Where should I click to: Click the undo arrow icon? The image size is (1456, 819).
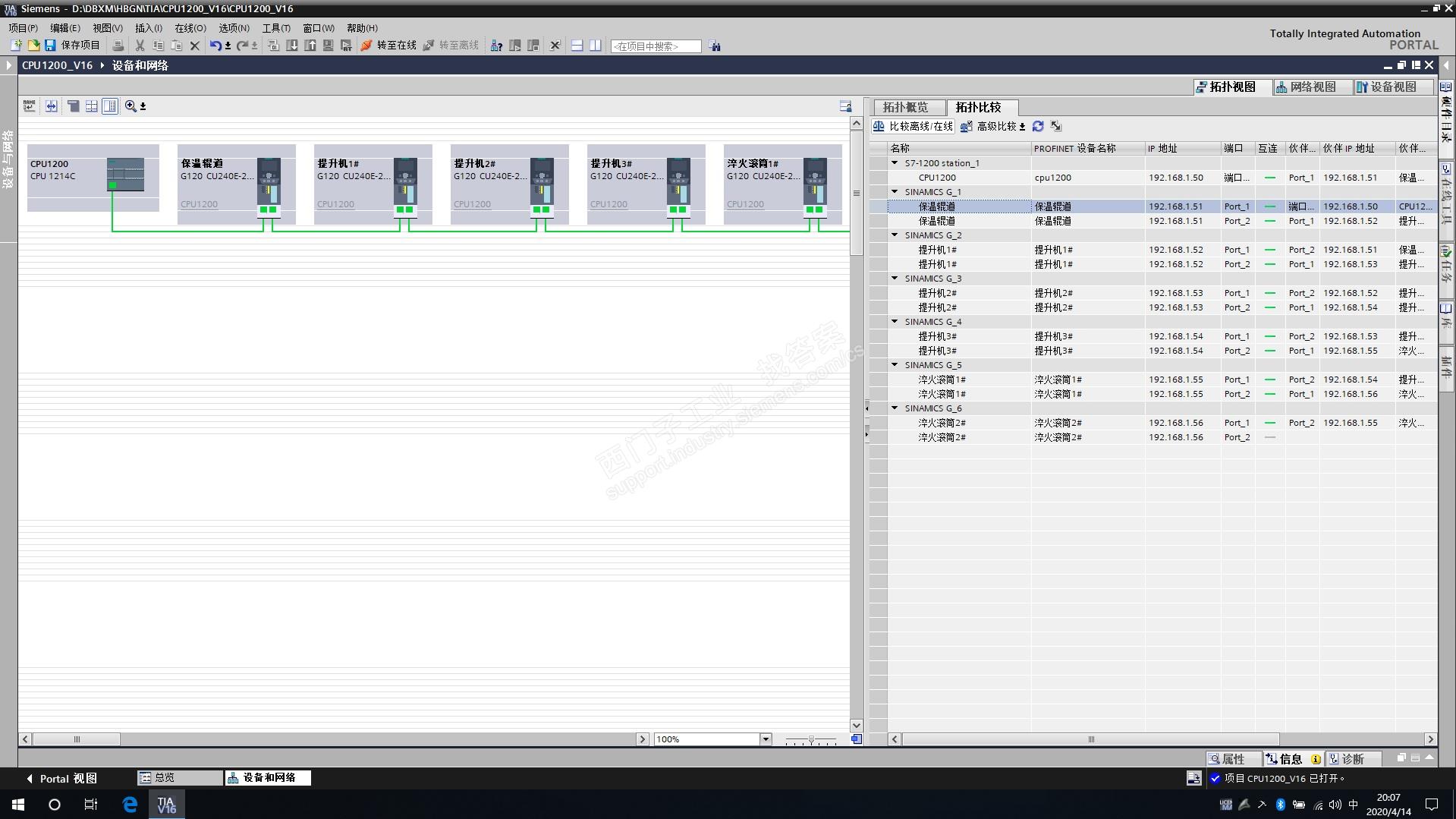215,46
